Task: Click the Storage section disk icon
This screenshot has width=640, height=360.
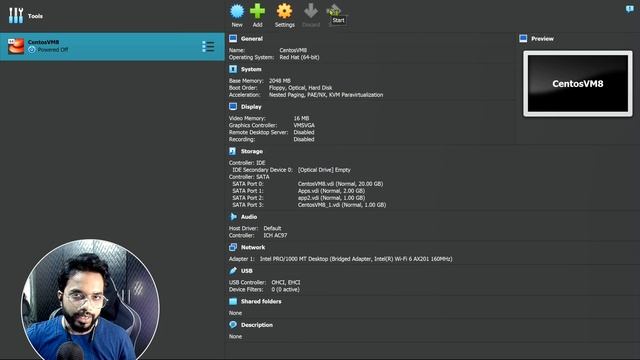Action: point(233,151)
